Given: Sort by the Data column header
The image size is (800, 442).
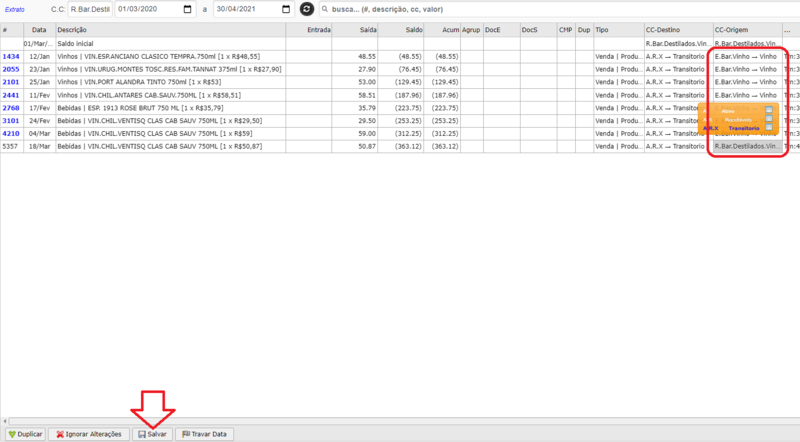Looking at the screenshot, I should pyautogui.click(x=39, y=30).
